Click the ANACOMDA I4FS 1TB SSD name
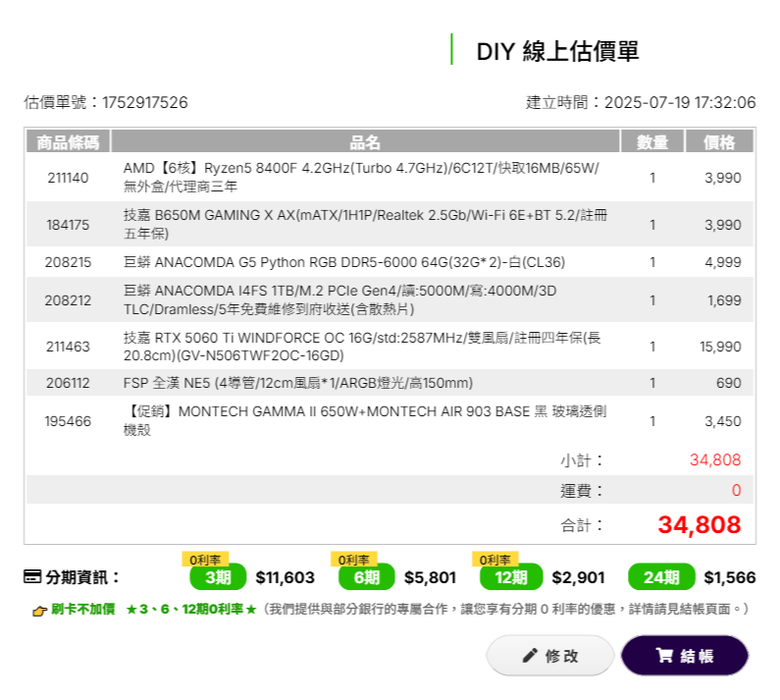 (340, 300)
